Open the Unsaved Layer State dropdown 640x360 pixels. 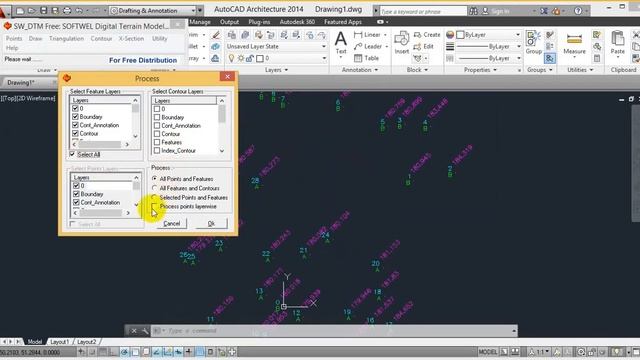[x=277, y=47]
